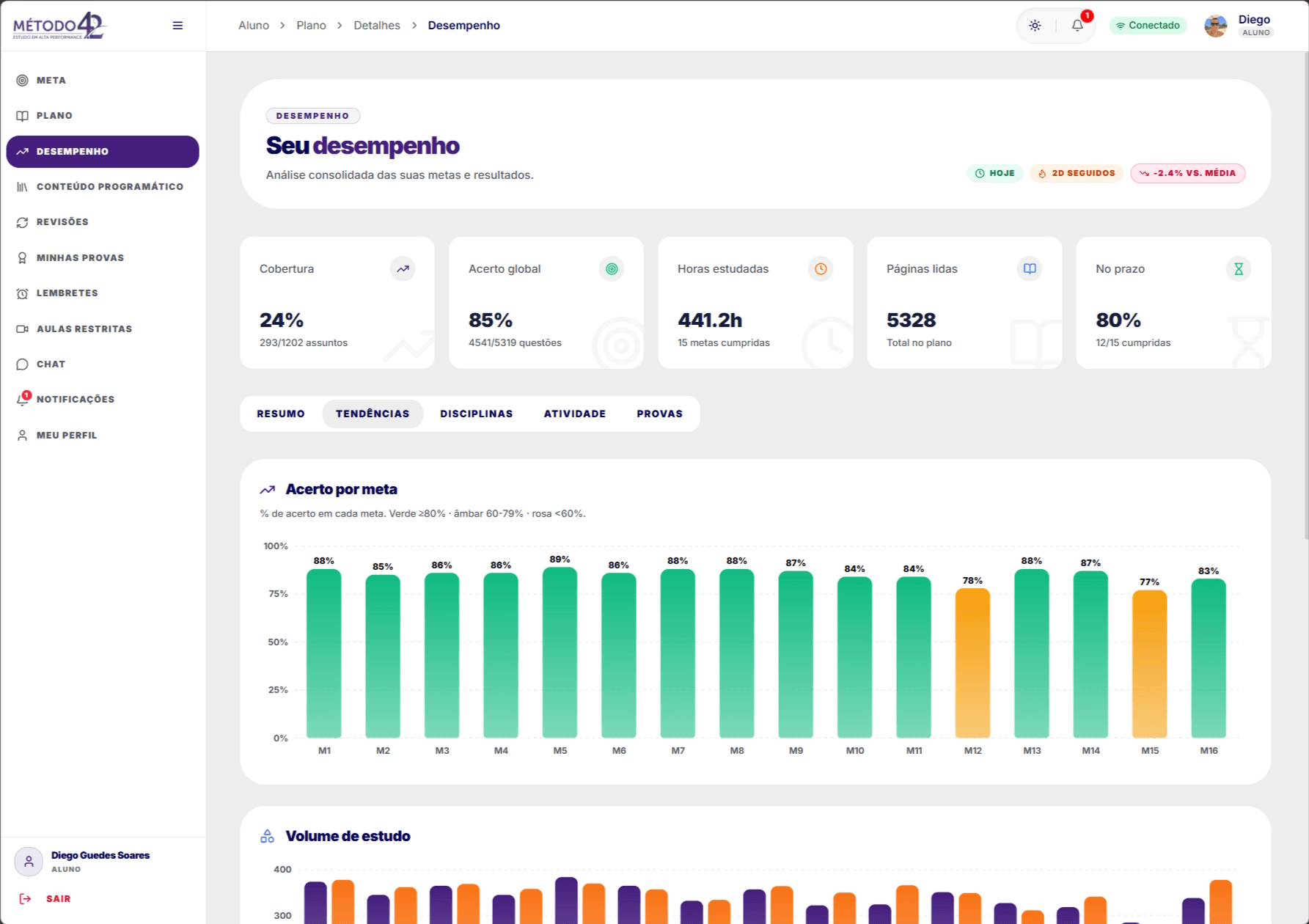Viewport: 1309px width, 924px height.
Task: Toggle the light/dark theme sun icon
Action: pyautogui.click(x=1035, y=26)
